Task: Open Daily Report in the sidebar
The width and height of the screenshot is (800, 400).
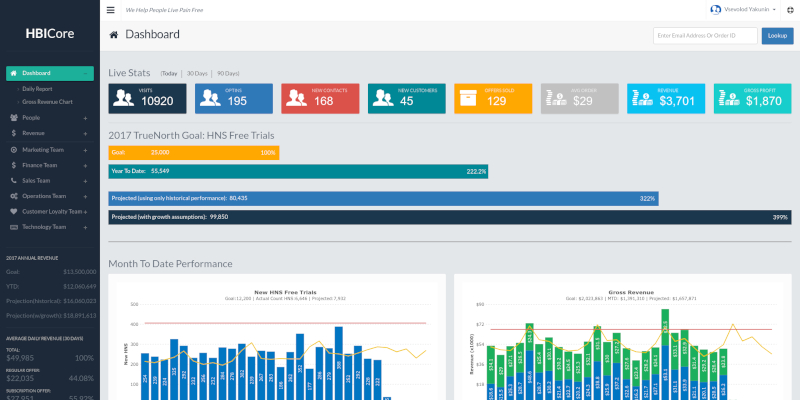Action: click(38, 89)
